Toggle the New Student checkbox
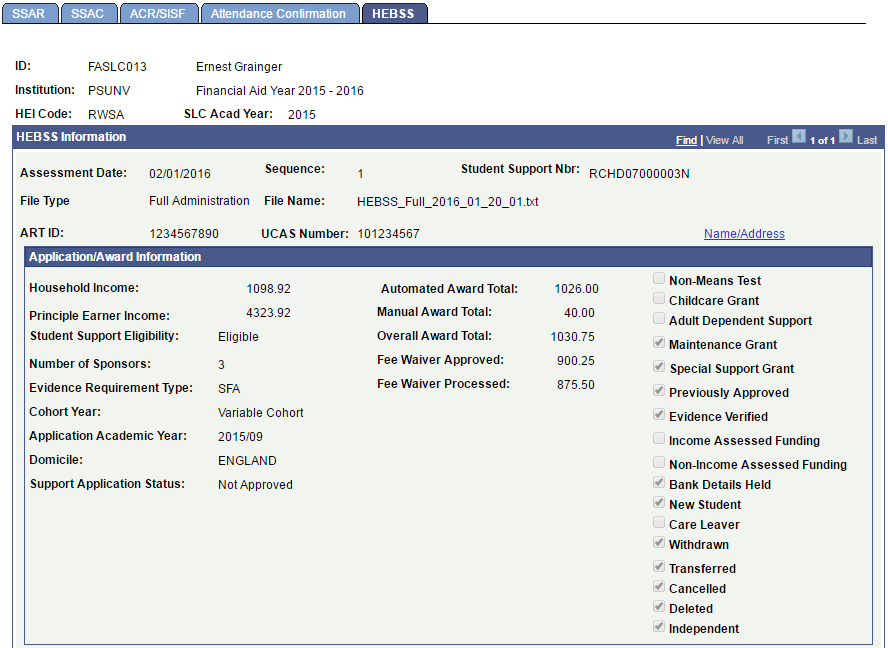Image resolution: width=888 pixels, height=648 pixels. click(x=659, y=502)
